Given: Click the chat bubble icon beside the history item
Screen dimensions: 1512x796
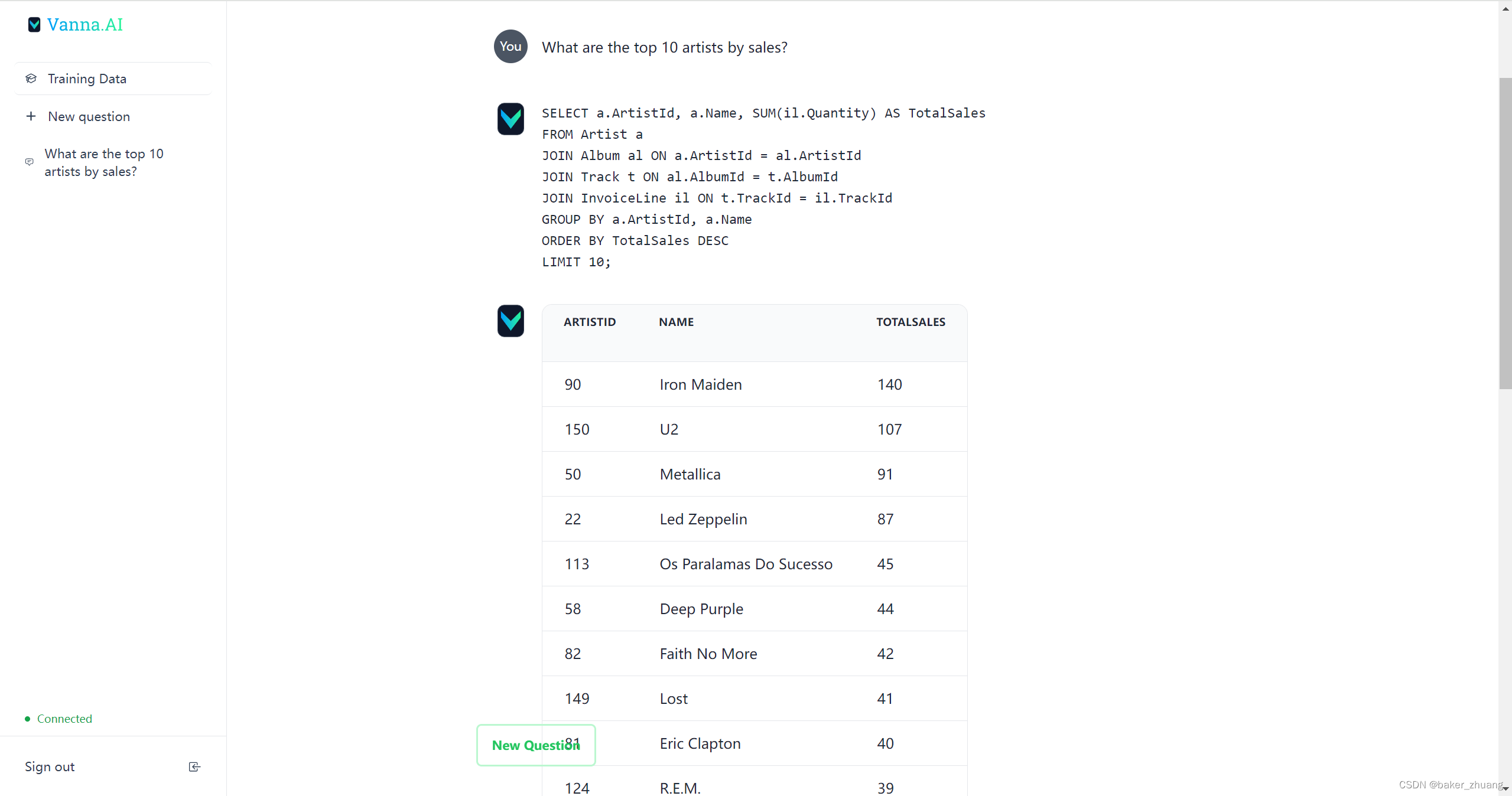Looking at the screenshot, I should (x=29, y=162).
